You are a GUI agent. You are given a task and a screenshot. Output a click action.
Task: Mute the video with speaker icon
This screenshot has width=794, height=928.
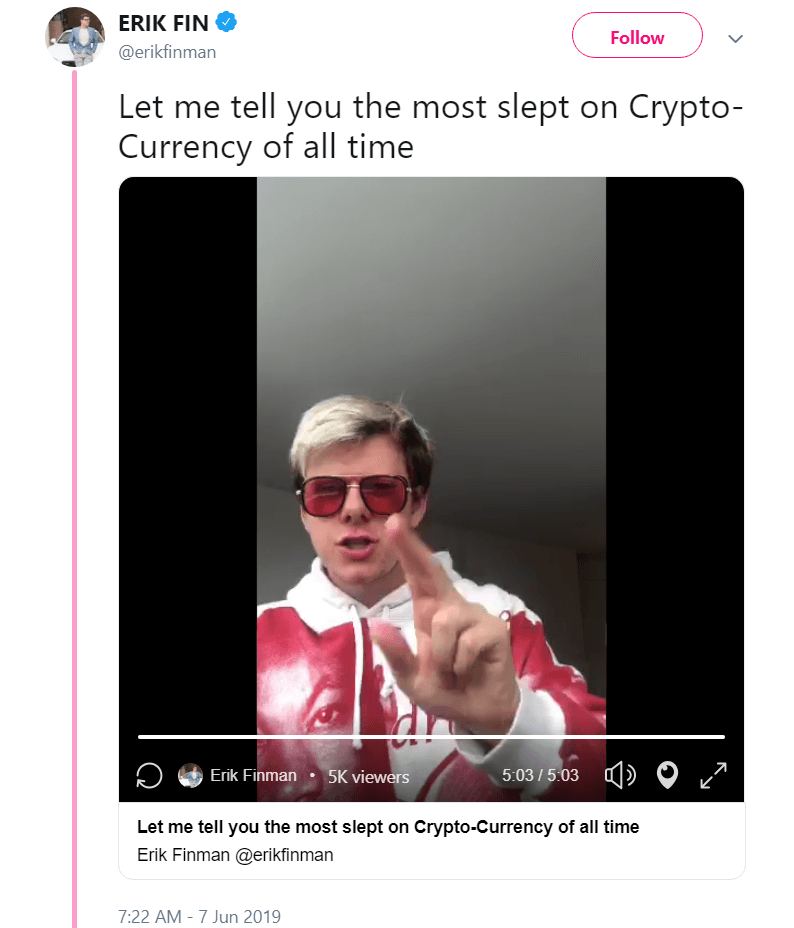click(619, 775)
